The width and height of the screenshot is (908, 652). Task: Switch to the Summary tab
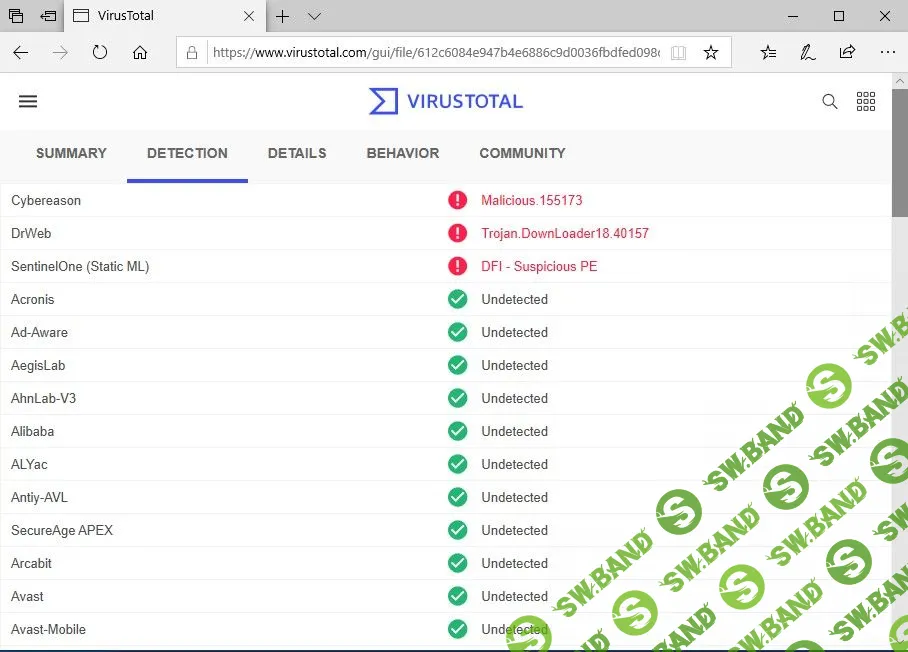pyautogui.click(x=71, y=153)
